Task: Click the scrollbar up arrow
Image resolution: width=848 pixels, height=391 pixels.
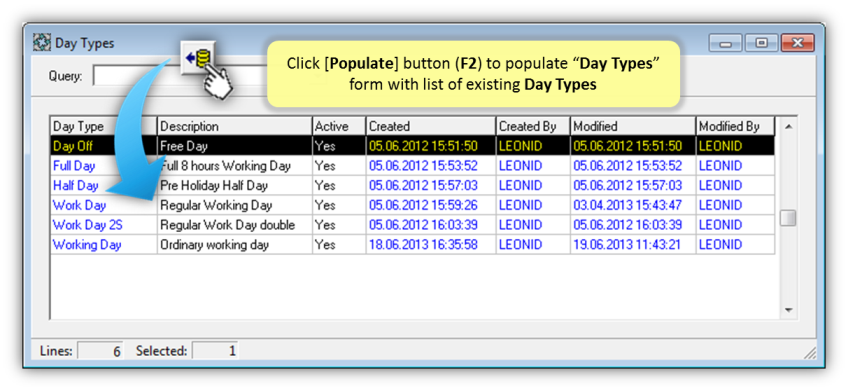Action: (788, 127)
